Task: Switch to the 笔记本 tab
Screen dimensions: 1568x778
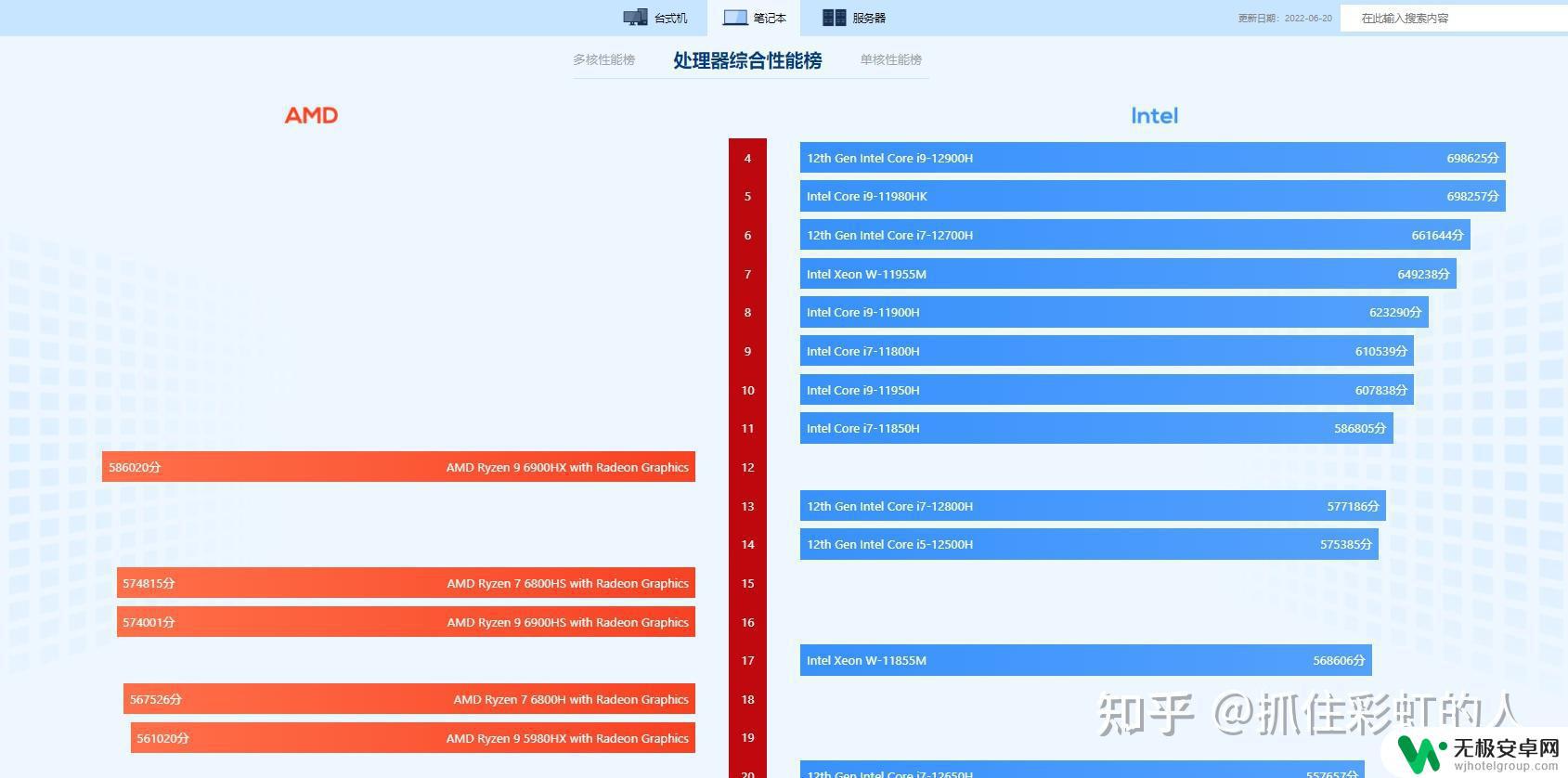Action: pos(755,18)
